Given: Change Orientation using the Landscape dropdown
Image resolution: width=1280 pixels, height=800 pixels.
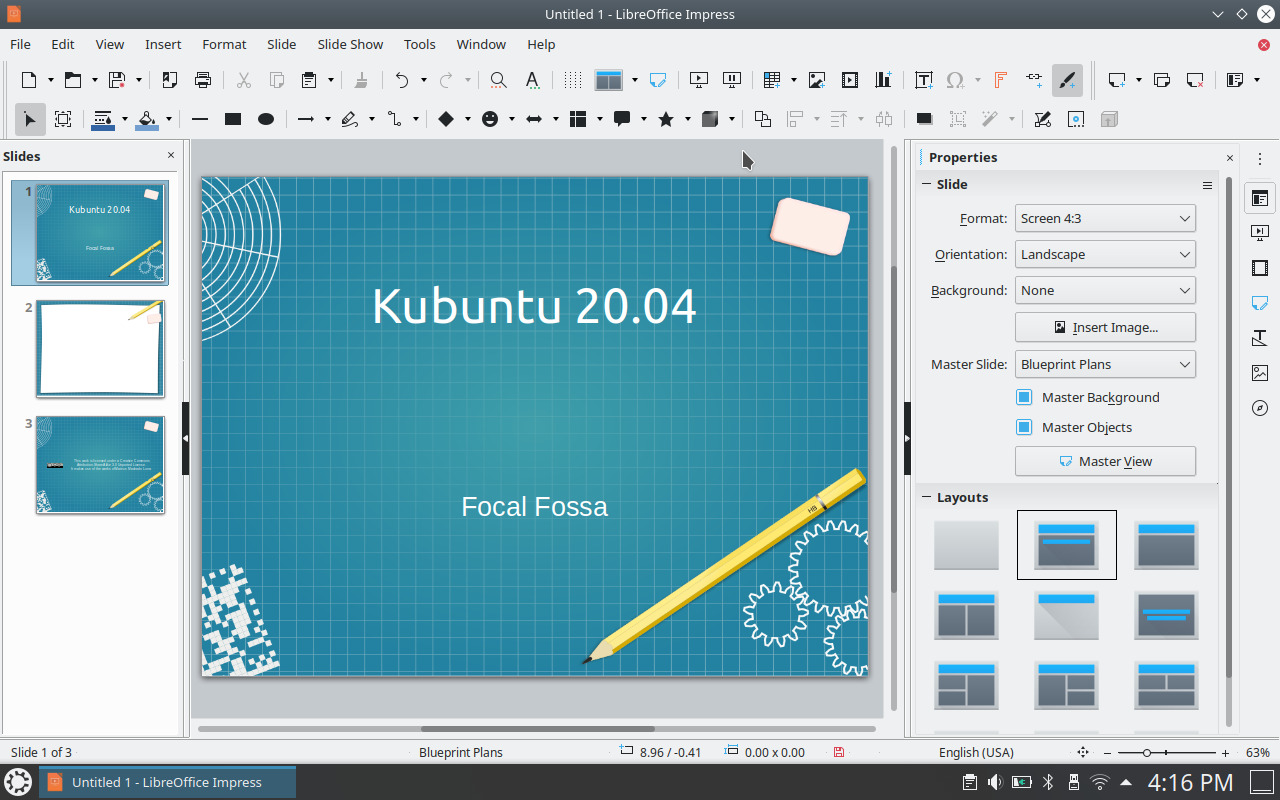Looking at the screenshot, I should point(1105,254).
